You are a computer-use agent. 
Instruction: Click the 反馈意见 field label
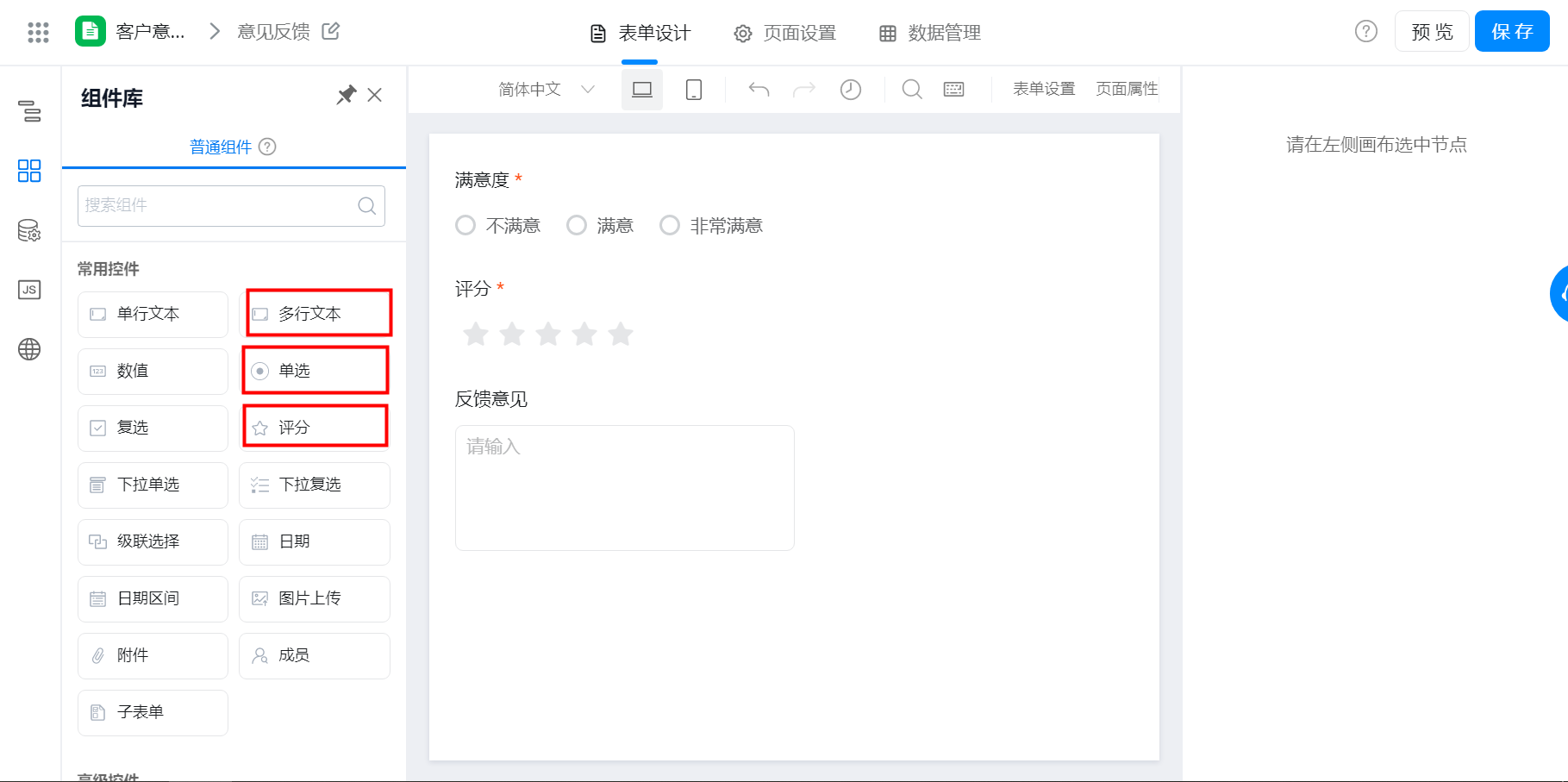[x=491, y=399]
